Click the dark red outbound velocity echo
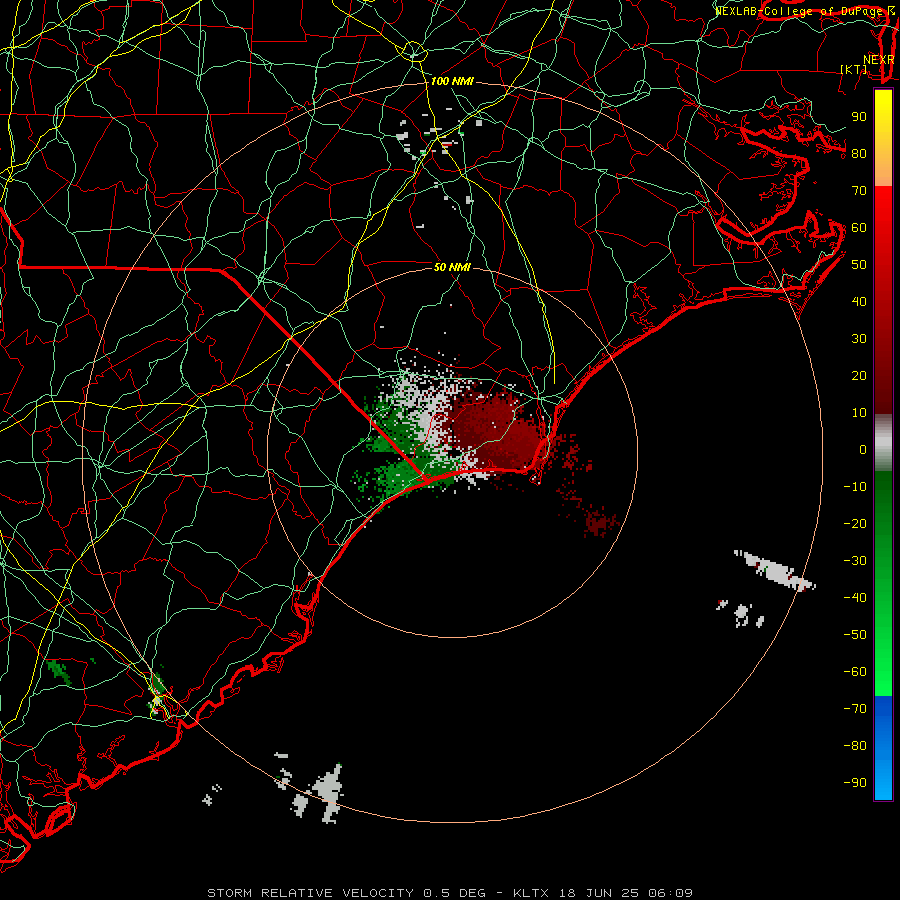Viewport: 900px width, 900px height. point(499,430)
